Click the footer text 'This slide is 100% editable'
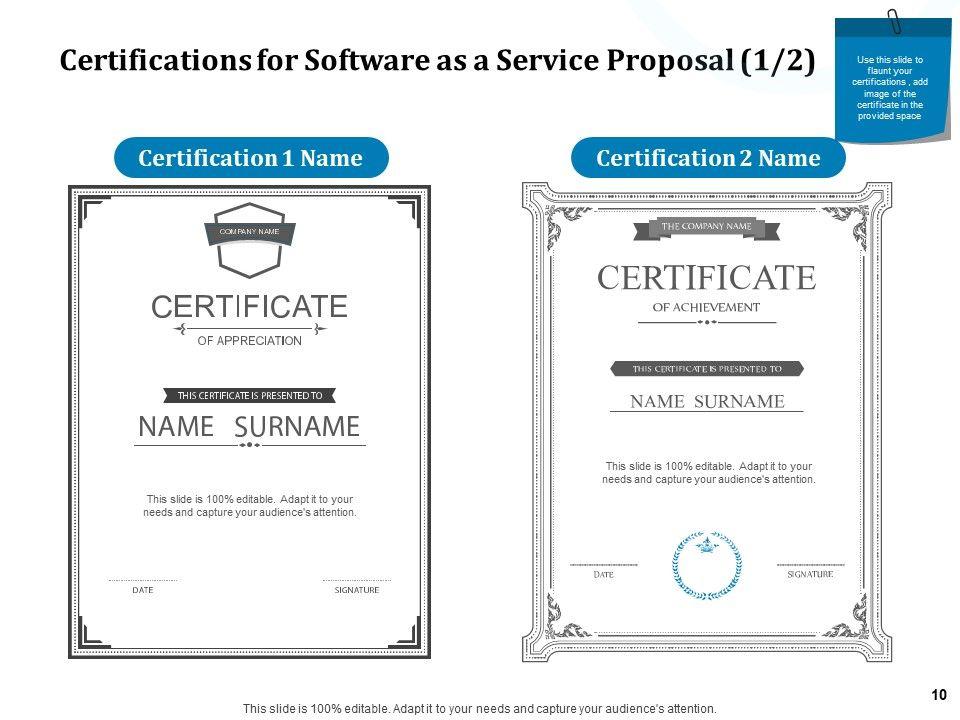The height and width of the screenshot is (720, 960). pyautogui.click(x=479, y=709)
